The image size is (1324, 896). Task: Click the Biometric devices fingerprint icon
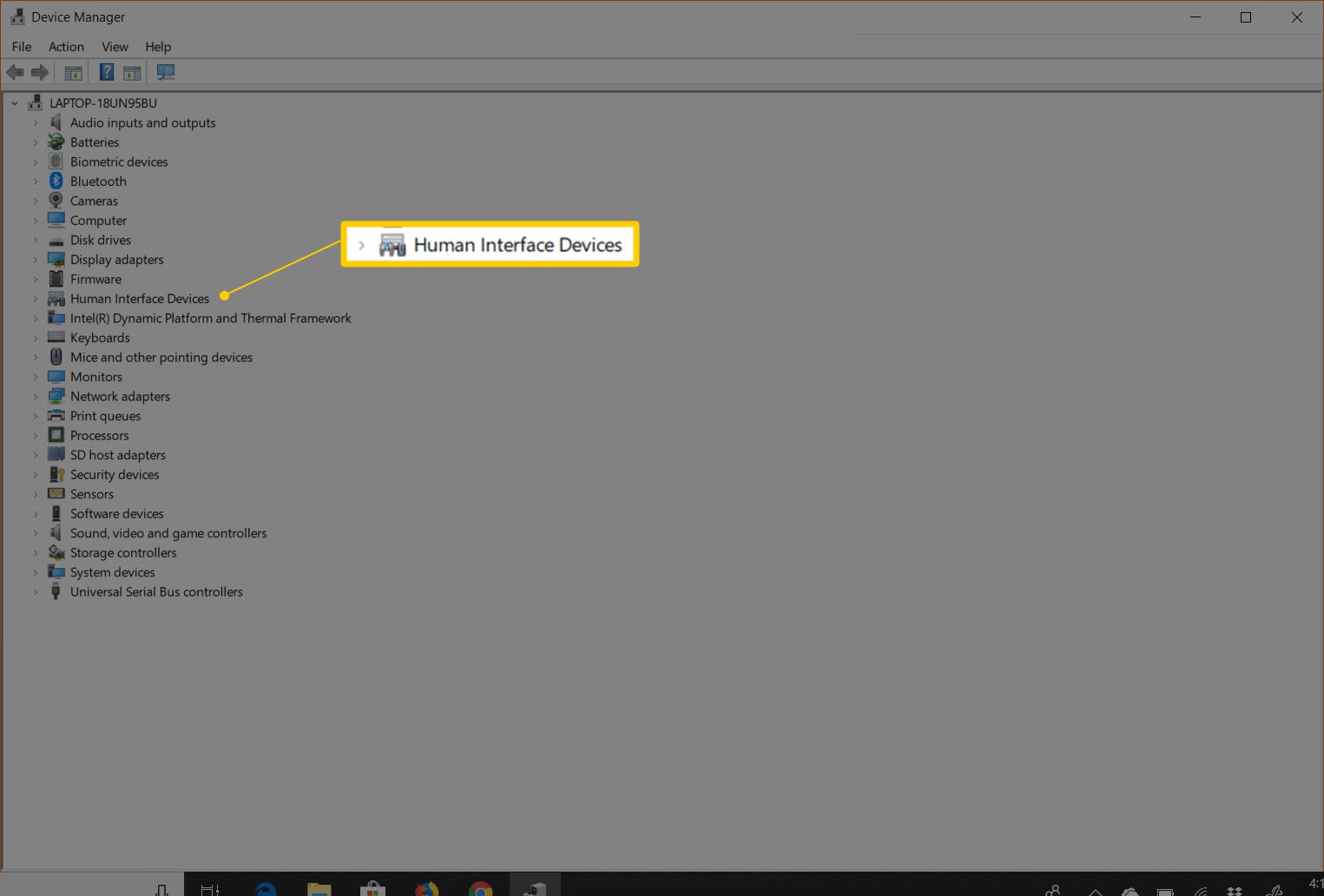coord(56,161)
